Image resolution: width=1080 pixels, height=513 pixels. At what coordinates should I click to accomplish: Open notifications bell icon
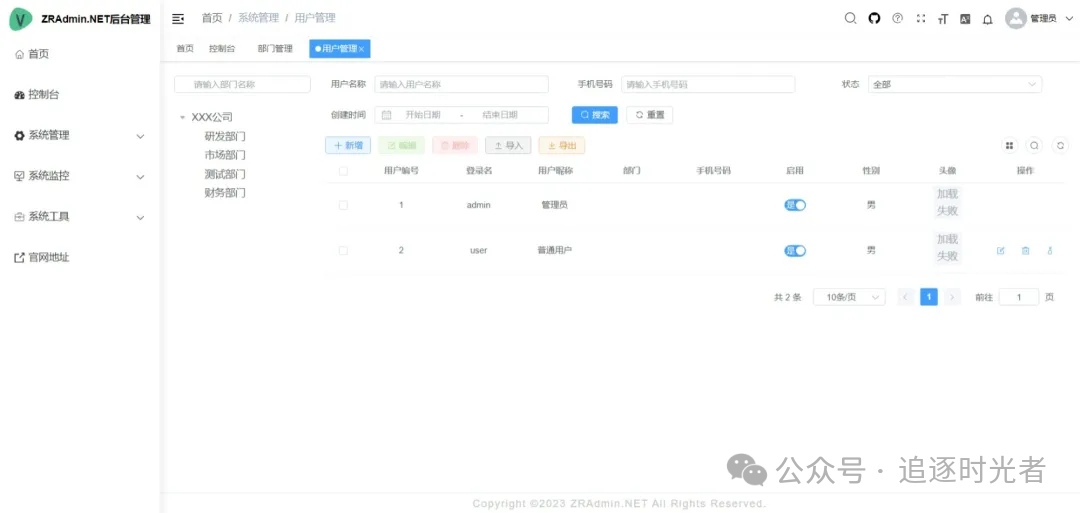pos(988,19)
